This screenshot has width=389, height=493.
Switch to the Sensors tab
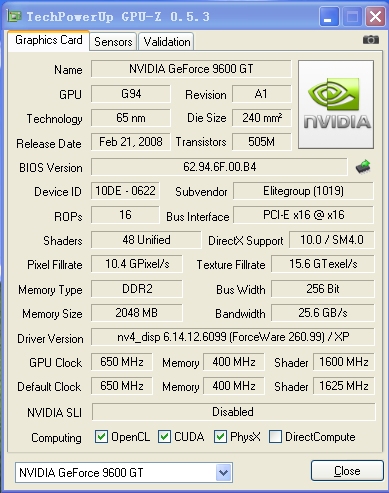113,42
